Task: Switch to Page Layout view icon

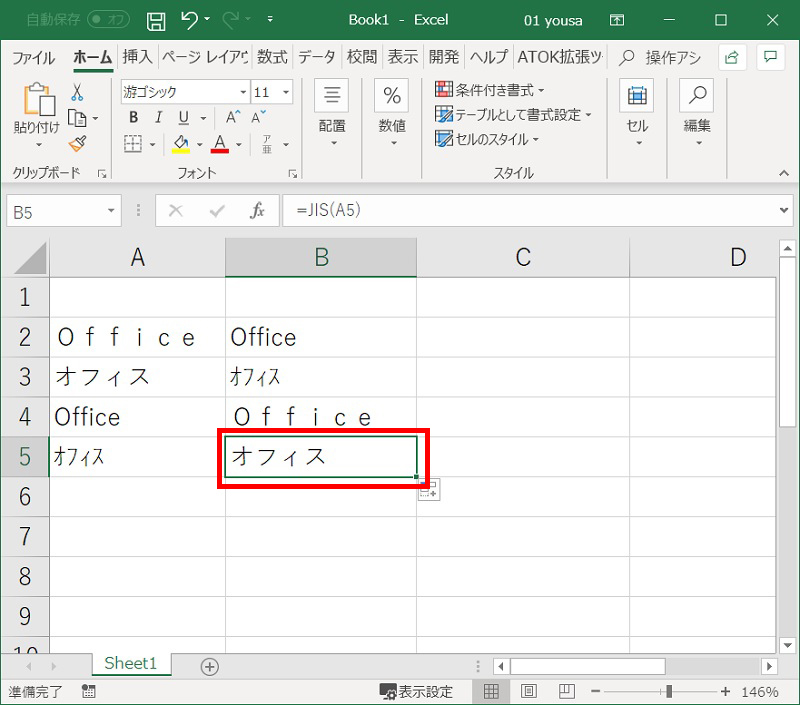Action: [529, 692]
